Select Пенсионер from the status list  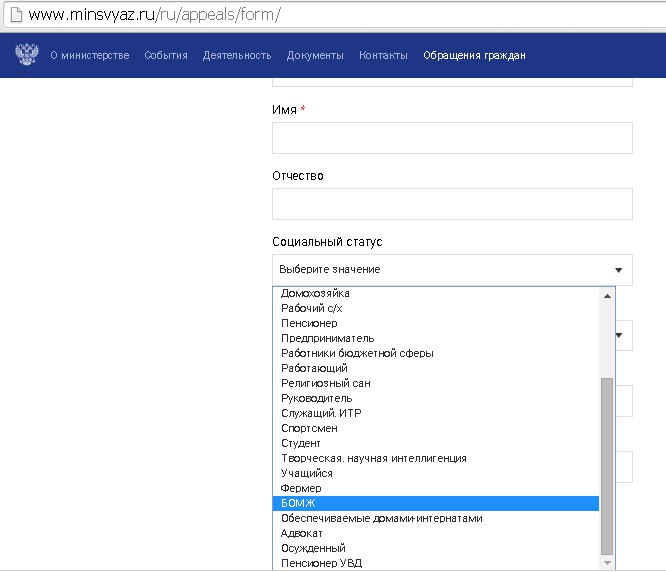tap(309, 324)
